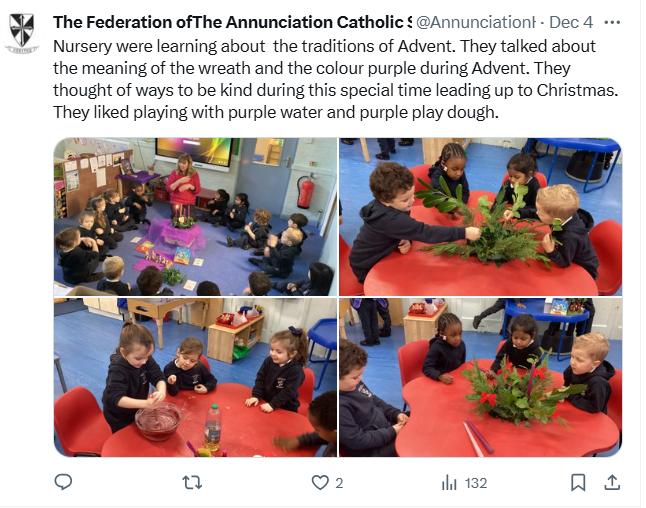Like the tweet with the heart icon
Viewport: 646px width, 508px height.
320,482
